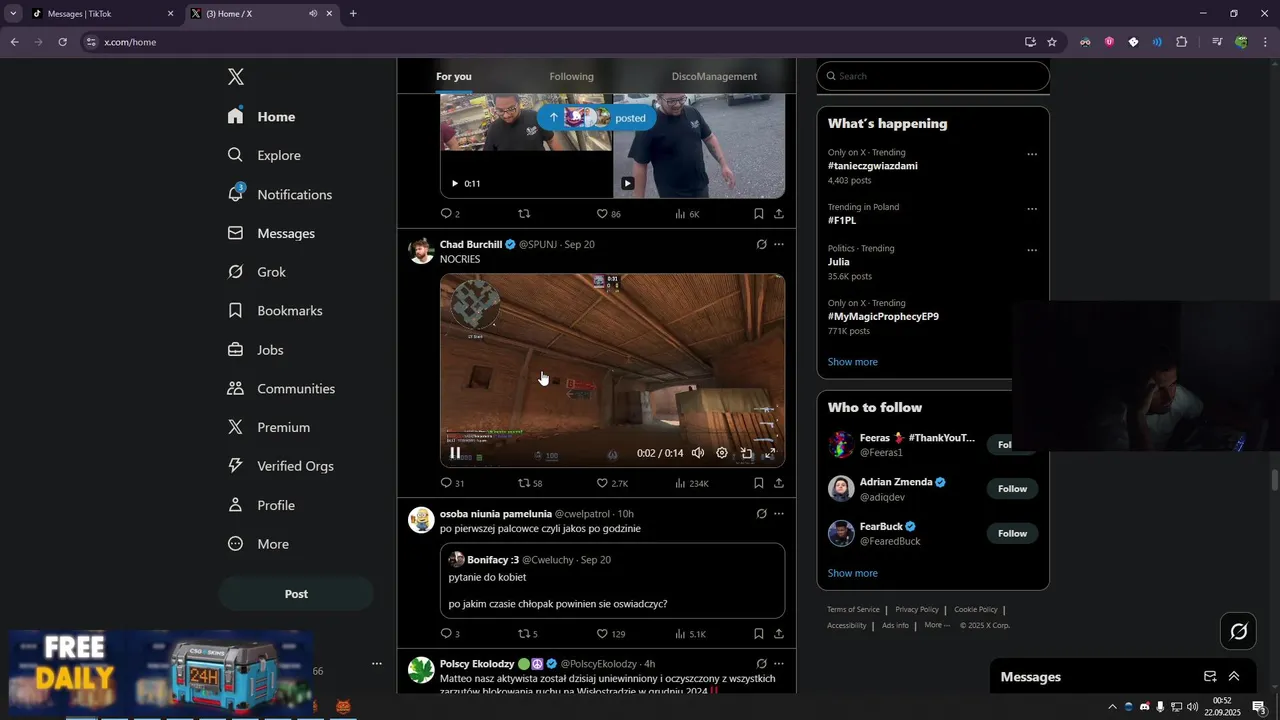Switch to the Messages | TikTok browser tab

point(103,13)
